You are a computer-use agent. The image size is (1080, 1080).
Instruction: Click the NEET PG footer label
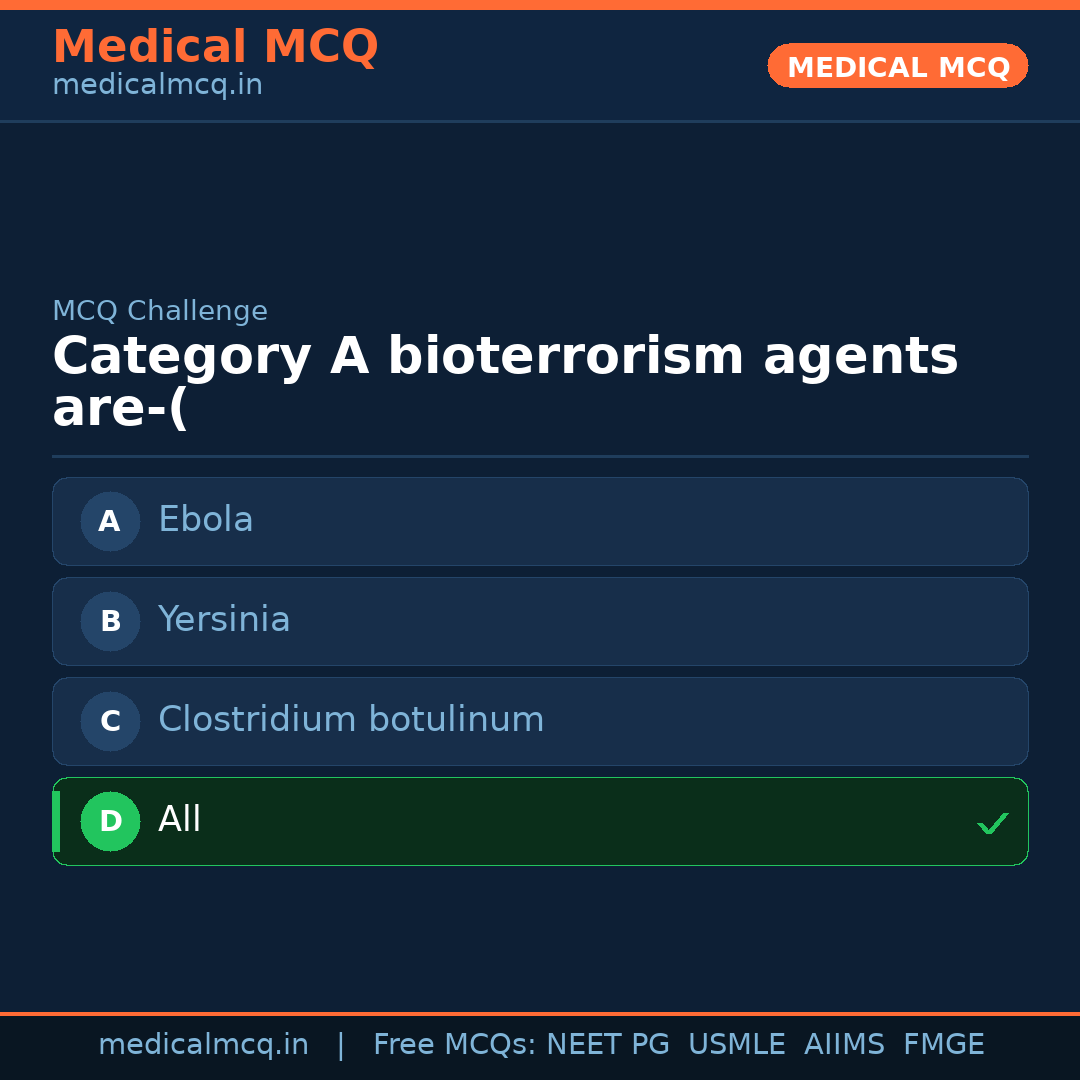pyautogui.click(x=607, y=1044)
